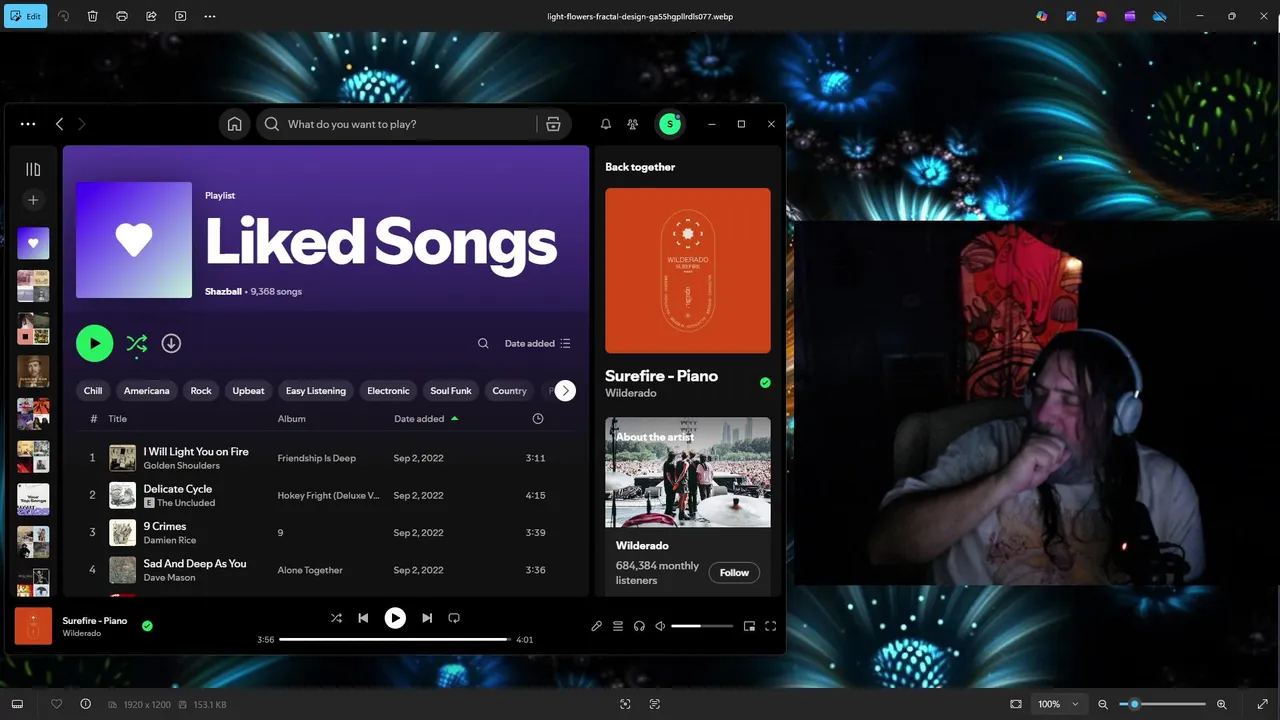Rotate the image using the rotate icon
This screenshot has width=1280, height=720.
point(63,16)
